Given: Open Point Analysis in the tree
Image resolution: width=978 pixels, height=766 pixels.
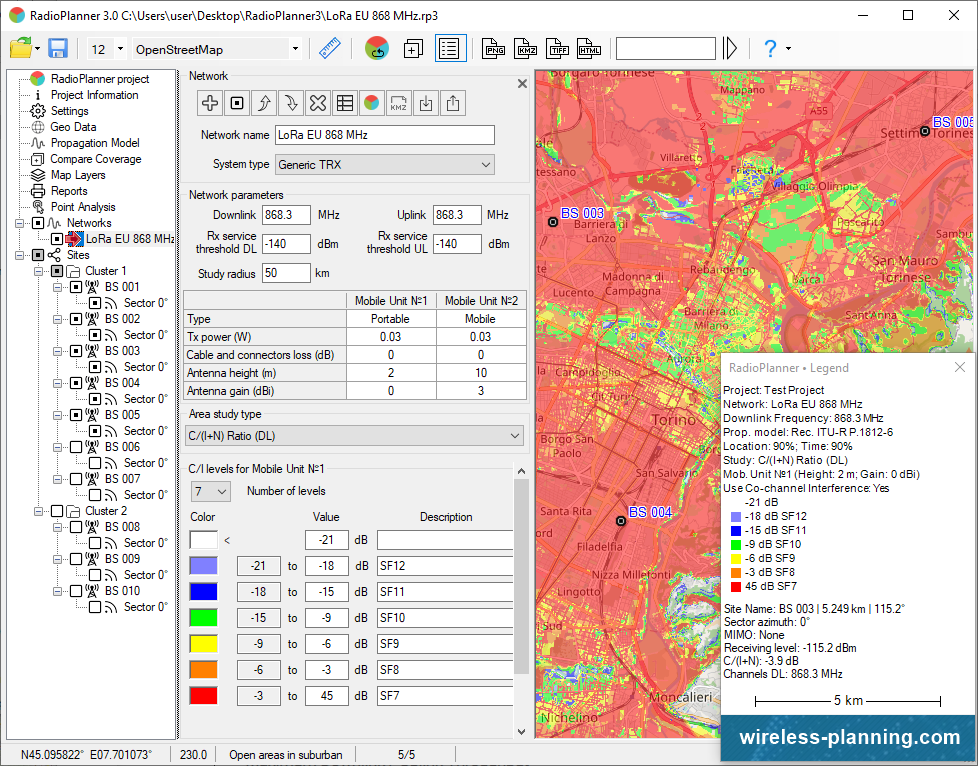Looking at the screenshot, I should point(83,207).
